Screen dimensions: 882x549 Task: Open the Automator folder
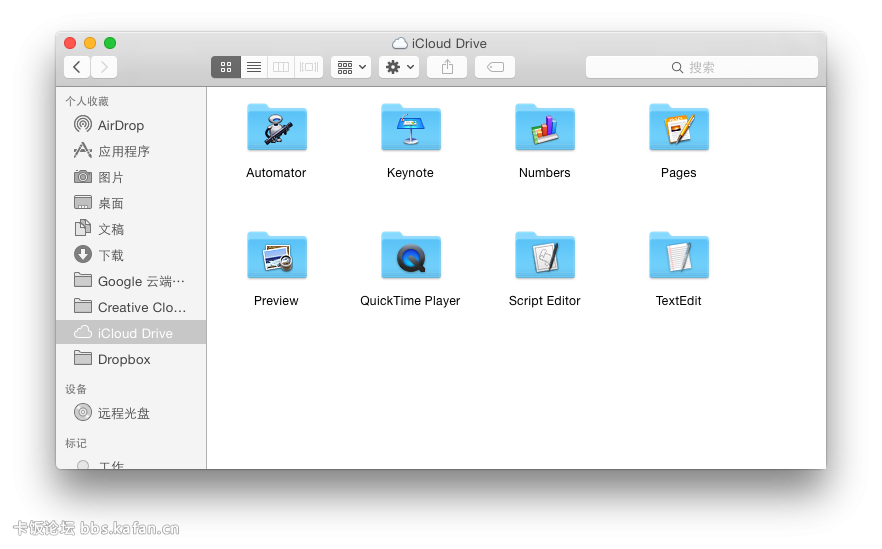[x=276, y=128]
